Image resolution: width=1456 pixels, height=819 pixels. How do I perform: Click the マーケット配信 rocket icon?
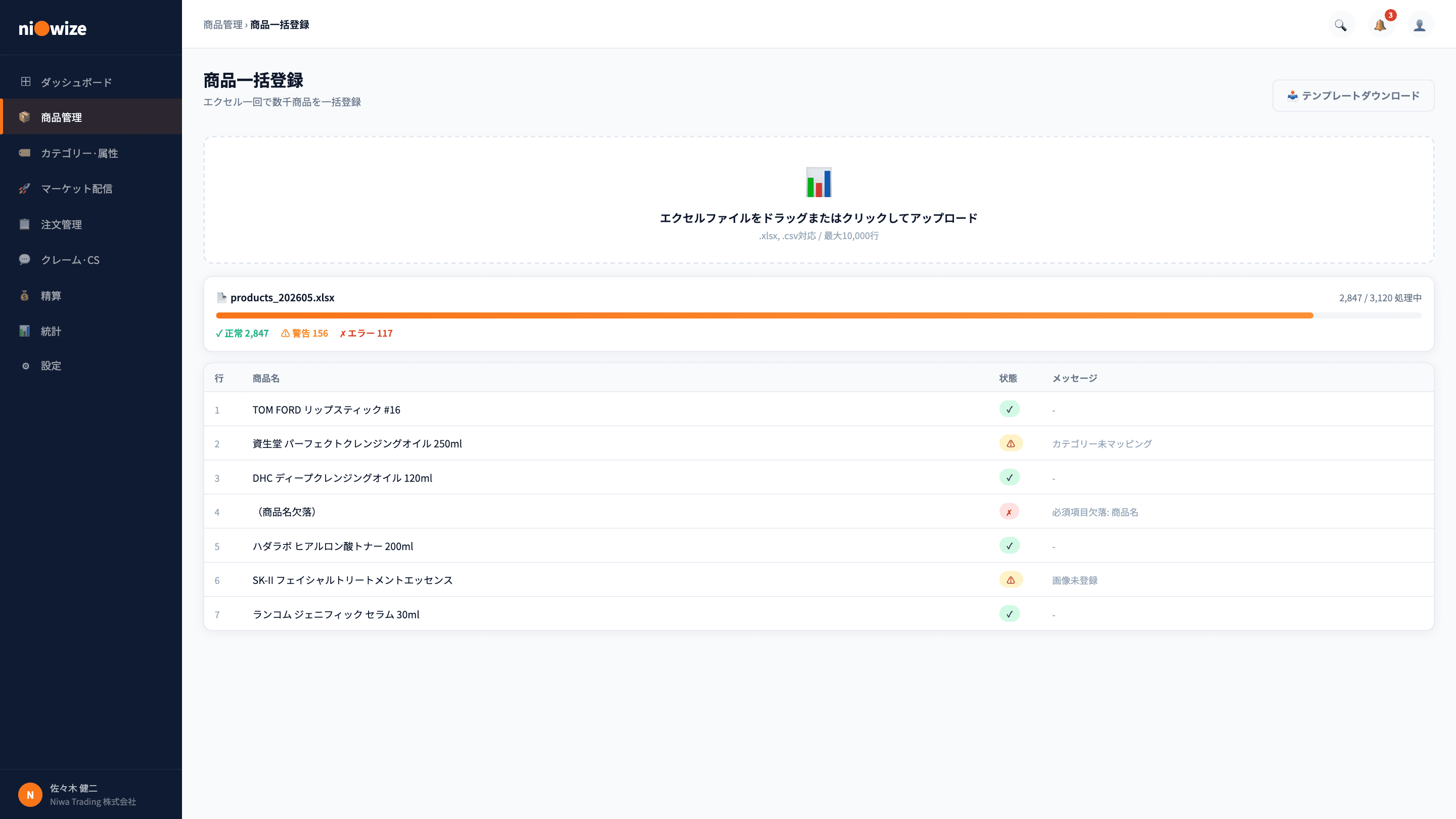24,188
